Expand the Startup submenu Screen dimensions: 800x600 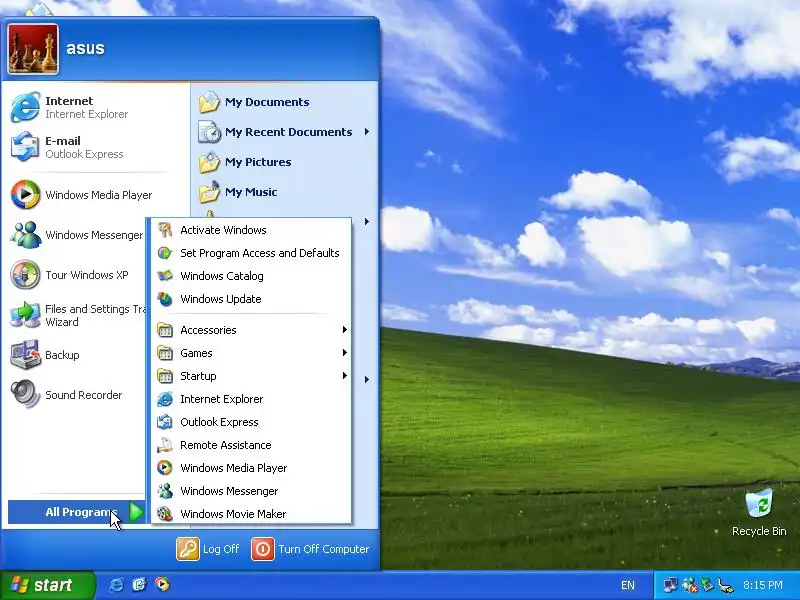[251, 376]
